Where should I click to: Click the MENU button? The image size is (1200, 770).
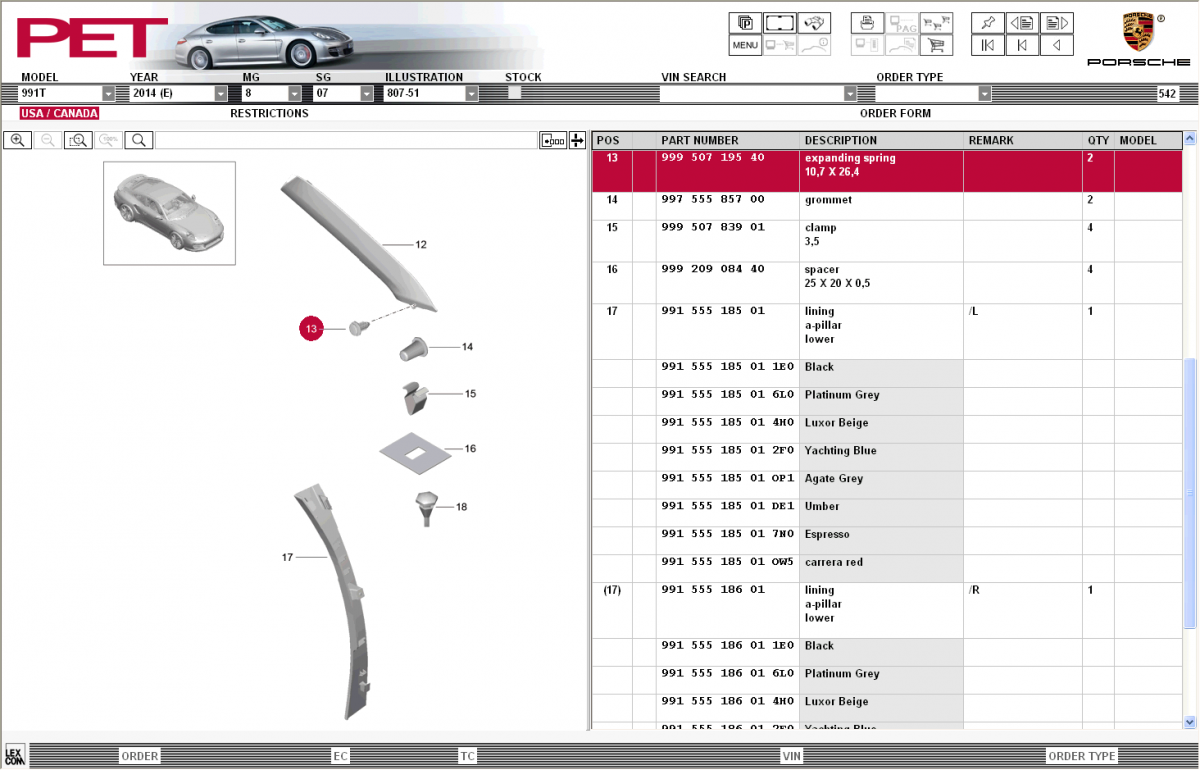(x=745, y=46)
